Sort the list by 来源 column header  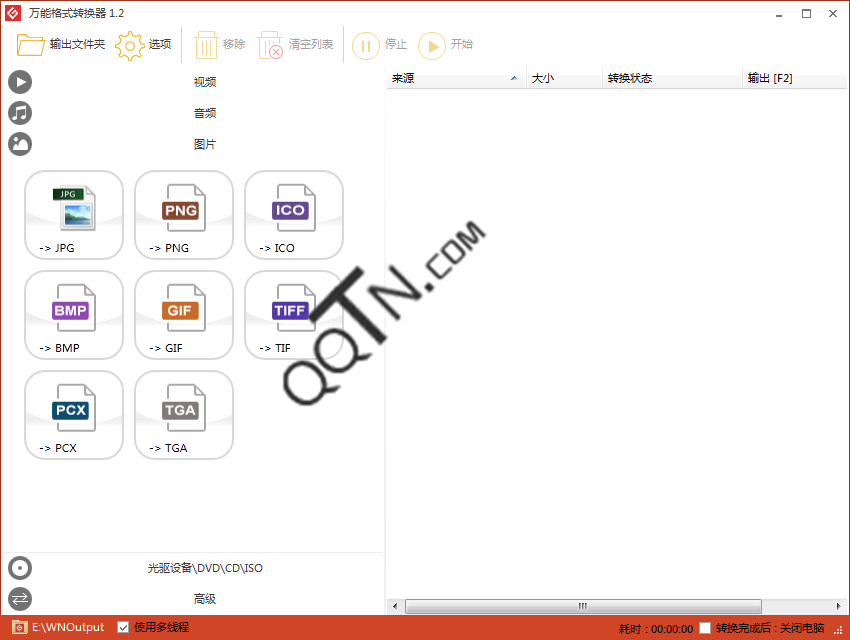tap(455, 78)
